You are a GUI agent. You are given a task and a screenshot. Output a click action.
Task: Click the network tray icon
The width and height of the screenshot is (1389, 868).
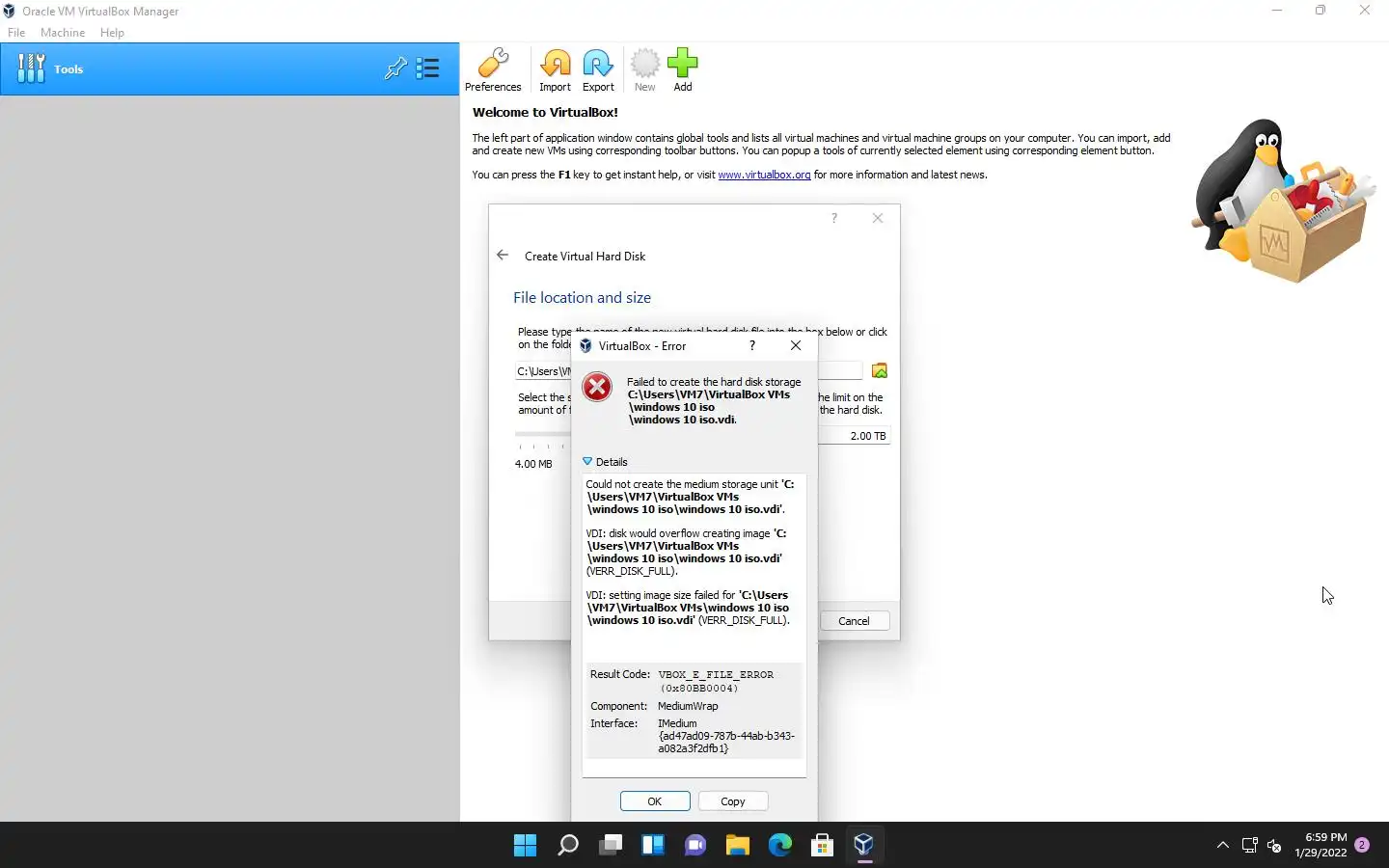tap(1250, 846)
